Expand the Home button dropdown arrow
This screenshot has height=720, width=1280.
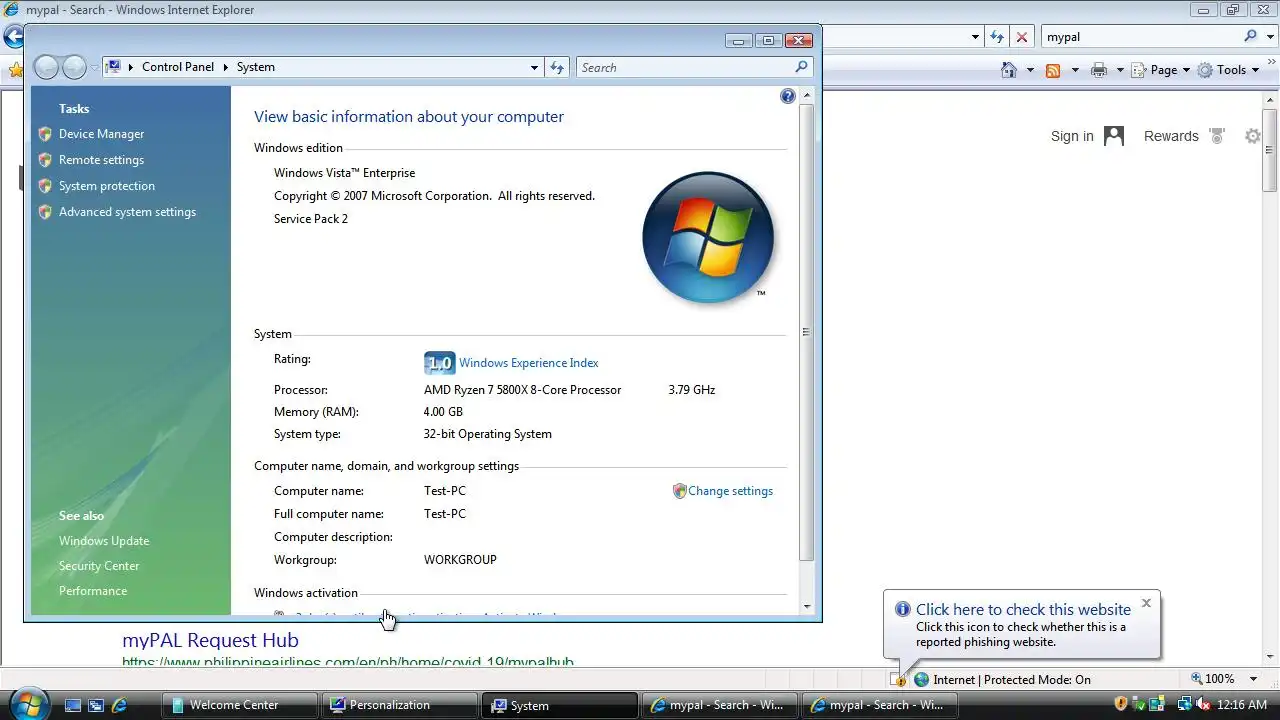[1030, 70]
